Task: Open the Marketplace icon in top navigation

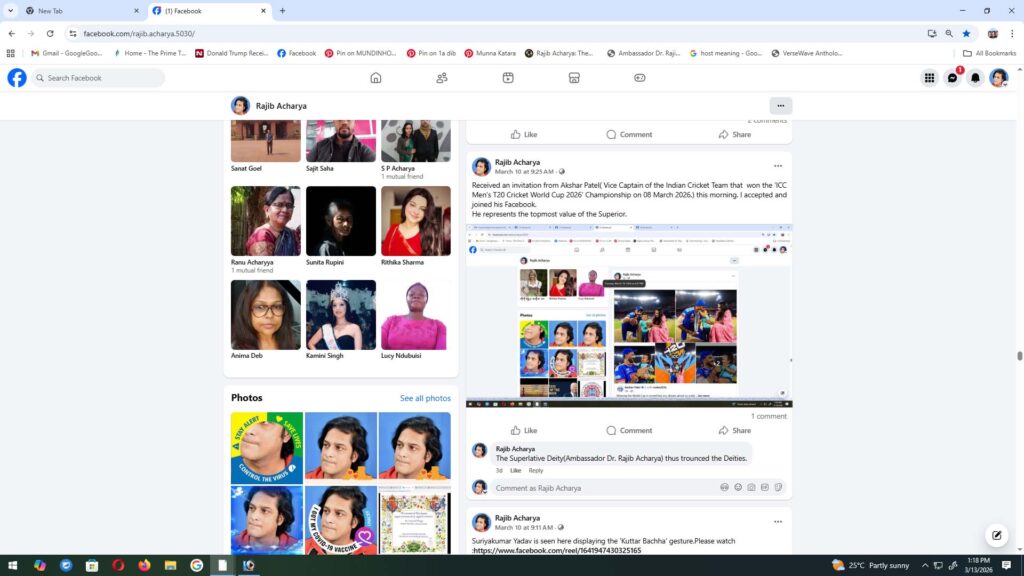Action: click(x=574, y=78)
